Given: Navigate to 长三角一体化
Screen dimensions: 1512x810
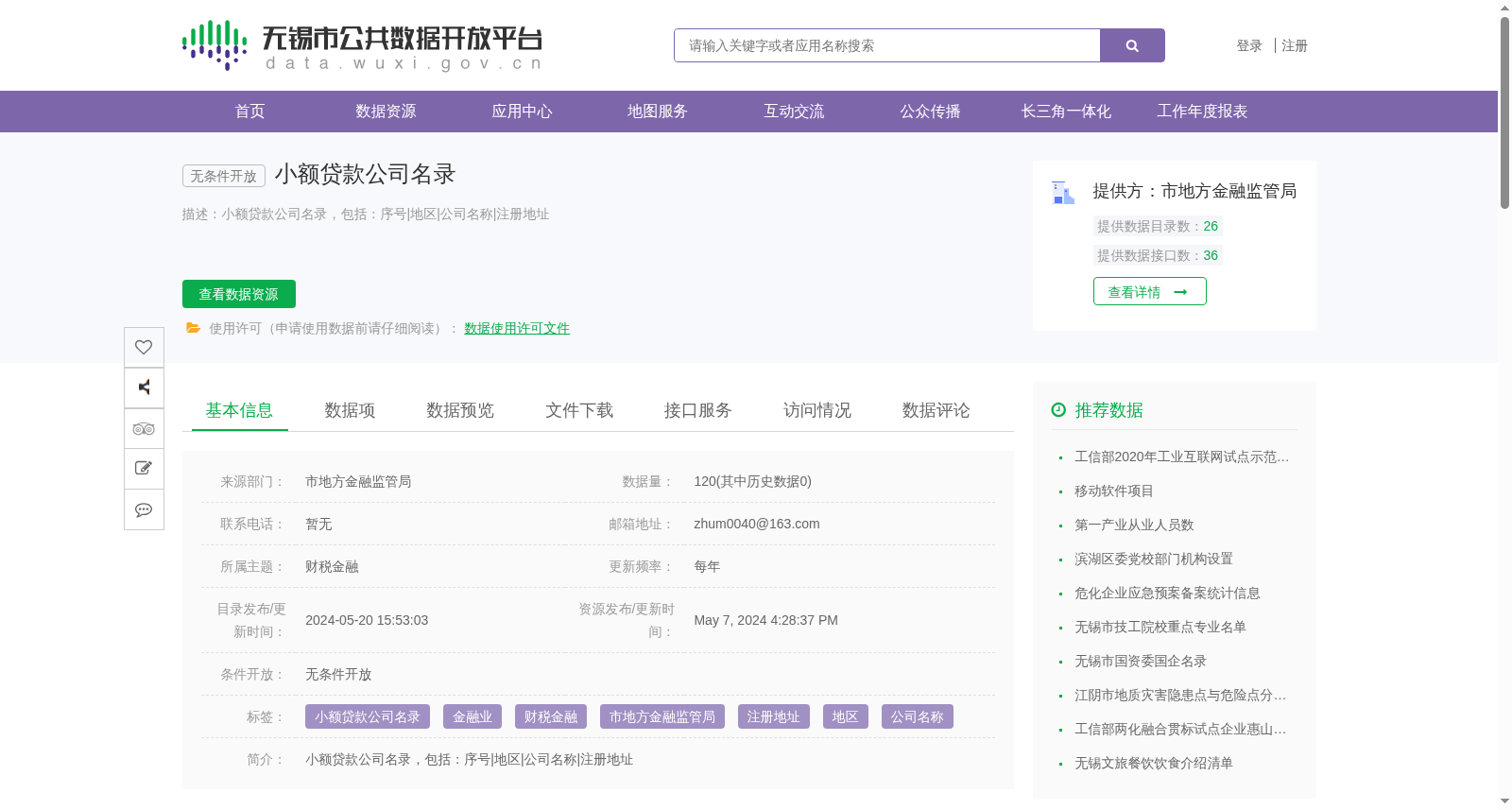Looking at the screenshot, I should tap(1066, 112).
